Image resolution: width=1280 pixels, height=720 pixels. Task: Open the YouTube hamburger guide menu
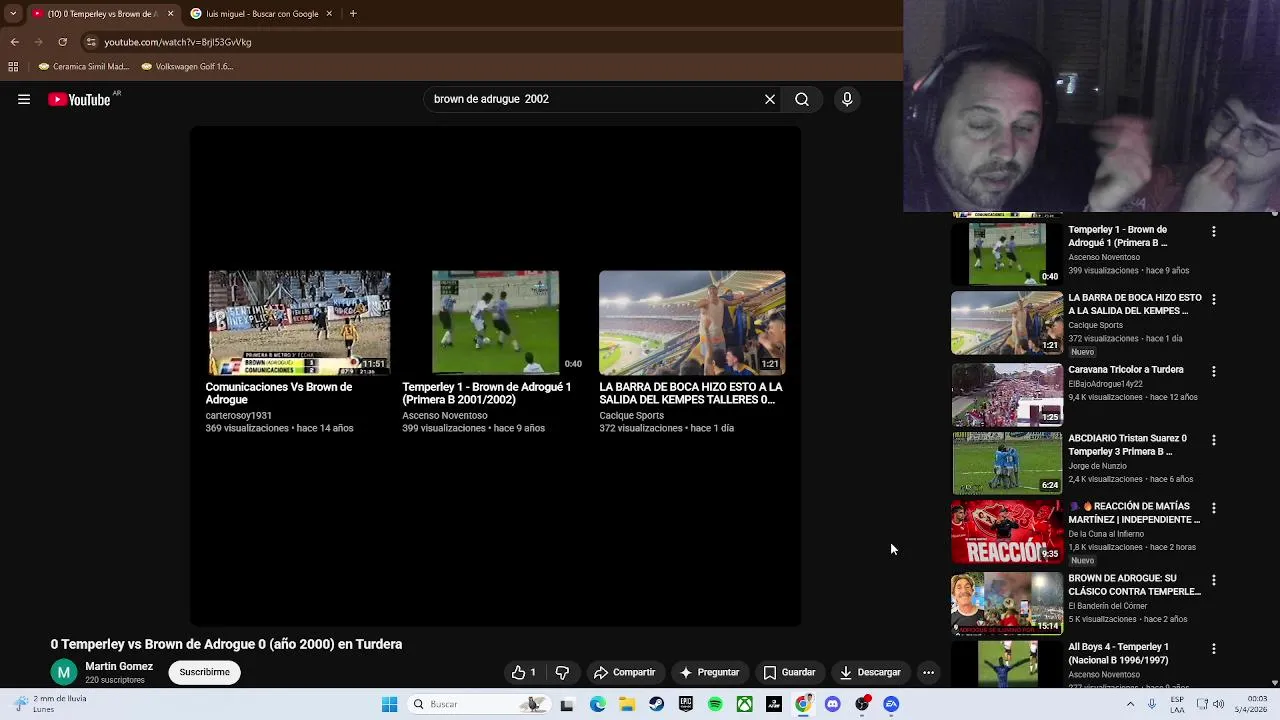click(24, 99)
